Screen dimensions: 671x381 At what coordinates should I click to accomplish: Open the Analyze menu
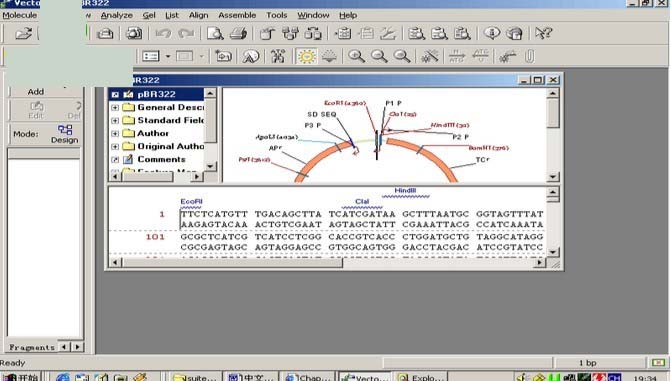tap(116, 15)
